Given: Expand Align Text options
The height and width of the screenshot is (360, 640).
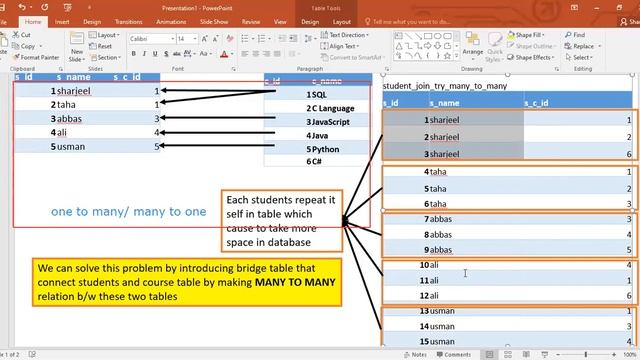Looking at the screenshot, I should tap(340, 46).
